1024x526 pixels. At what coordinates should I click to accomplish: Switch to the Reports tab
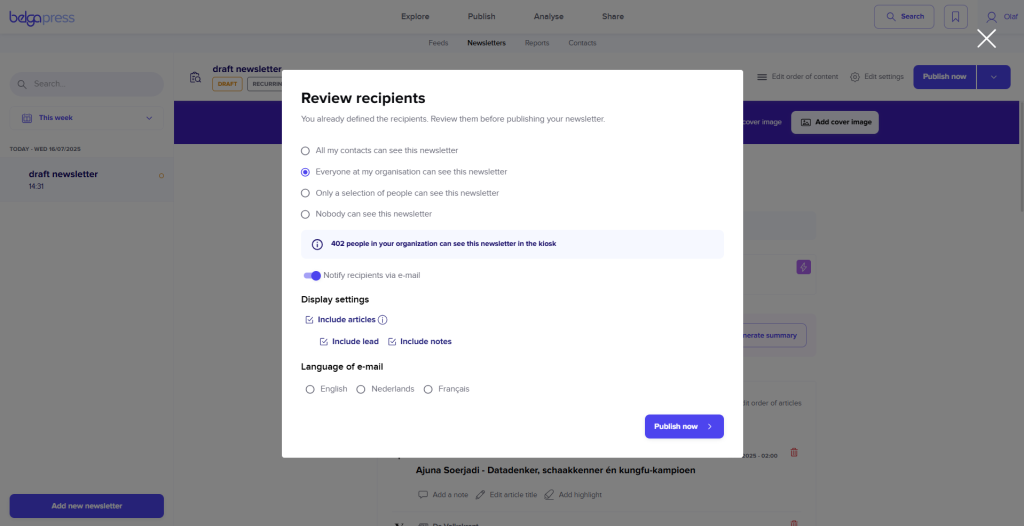pyautogui.click(x=537, y=43)
